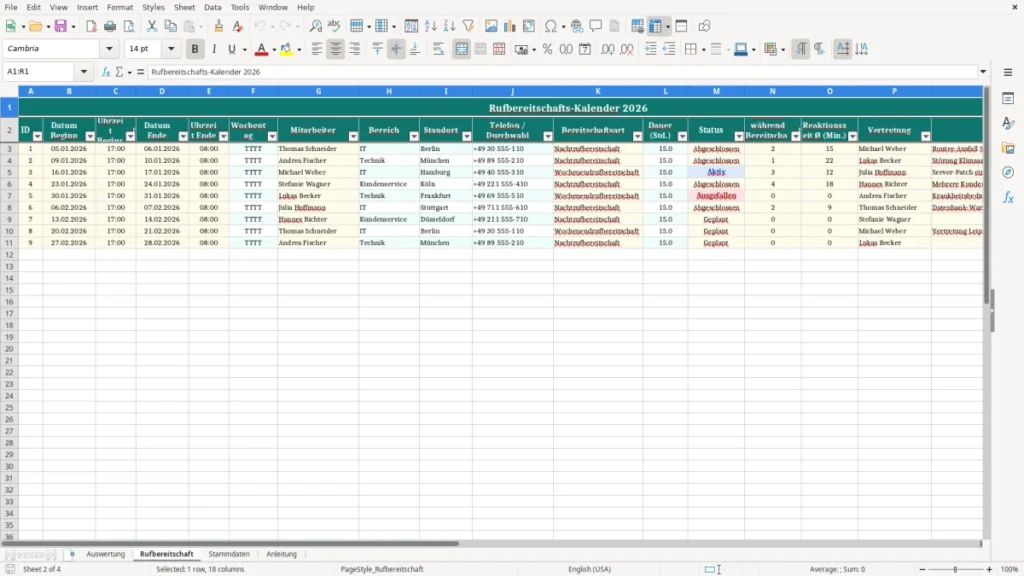1024x576 pixels.
Task: Toggle Align Right
Action: [355, 49]
